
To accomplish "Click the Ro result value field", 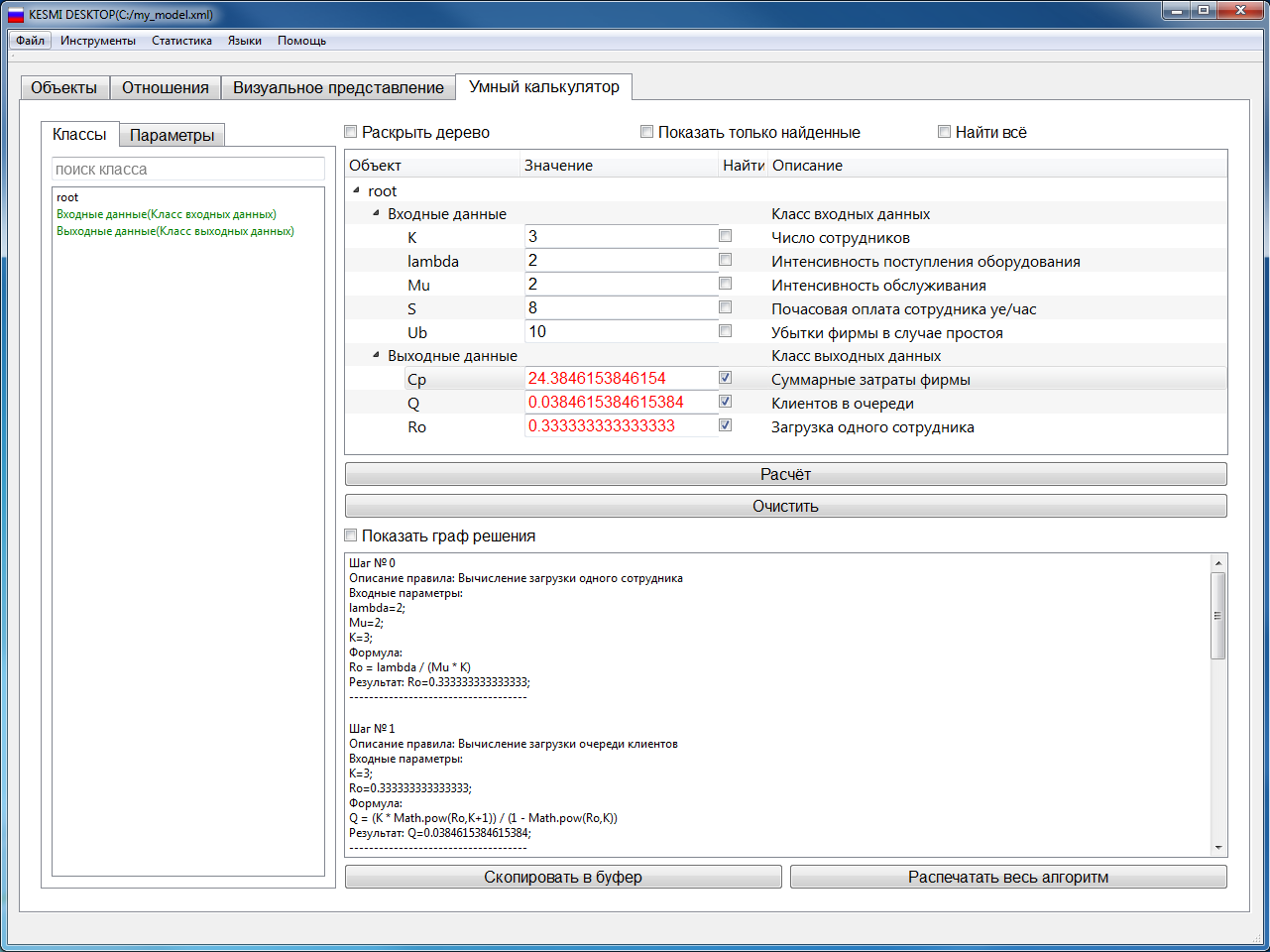I will tap(621, 425).
